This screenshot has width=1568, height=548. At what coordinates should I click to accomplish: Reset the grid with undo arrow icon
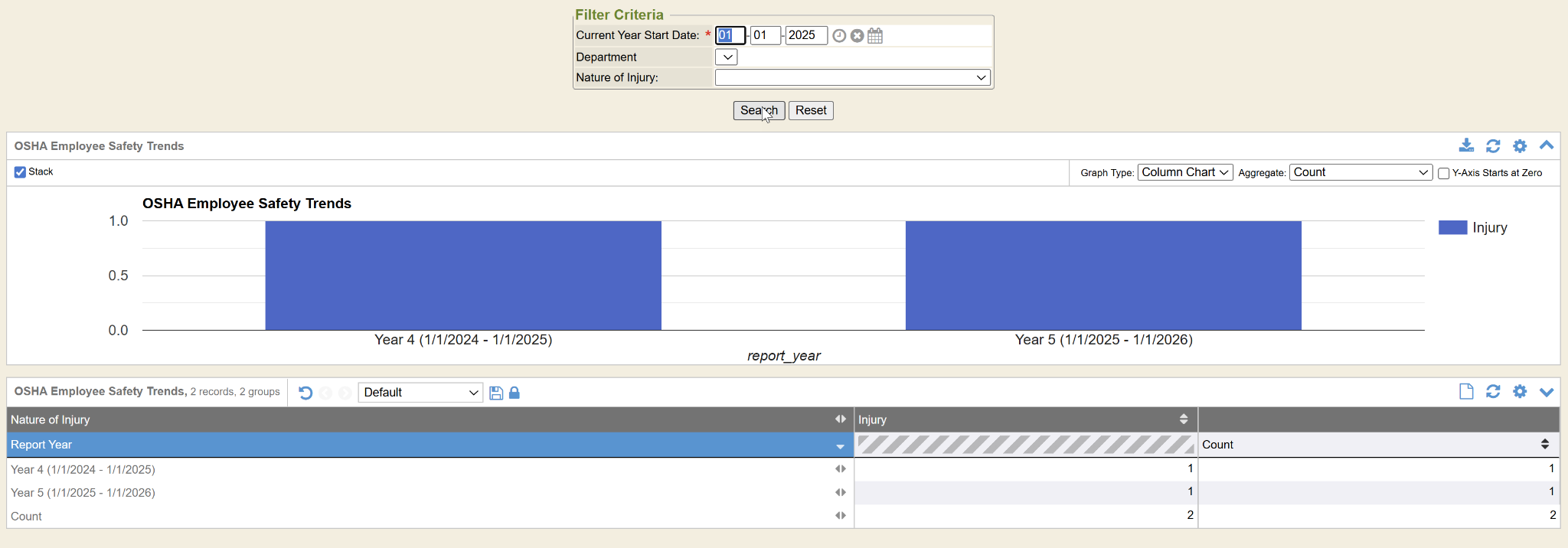click(x=305, y=393)
